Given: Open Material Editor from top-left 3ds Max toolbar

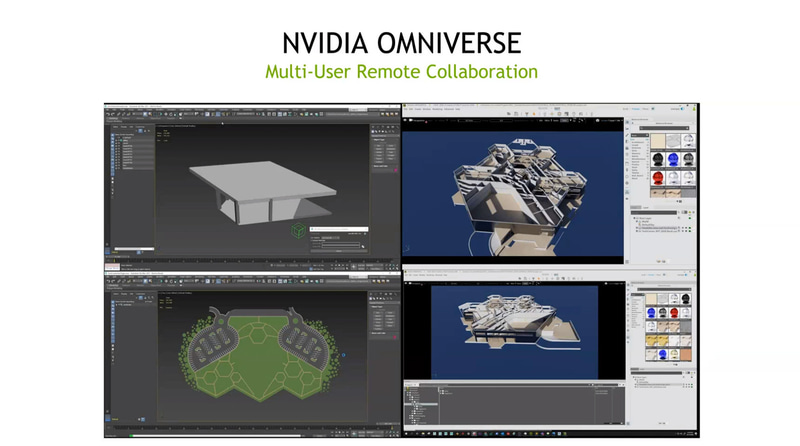Looking at the screenshot, I should tap(295, 114).
